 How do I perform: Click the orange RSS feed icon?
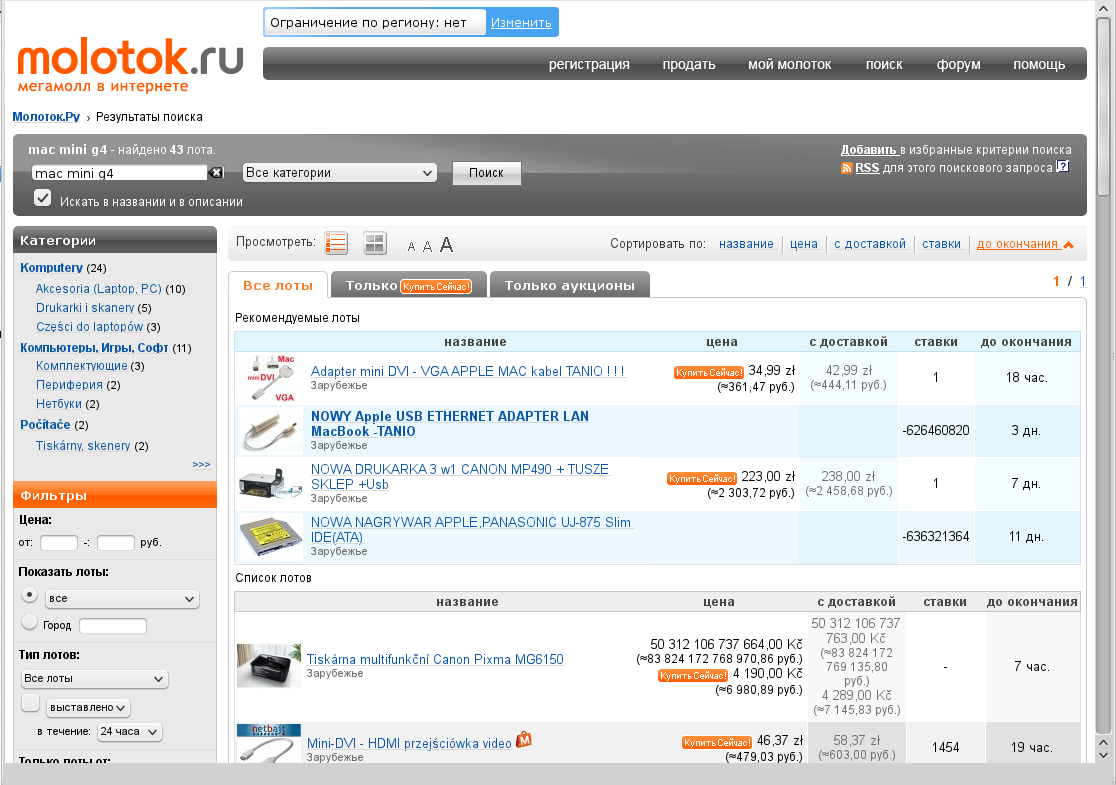click(846, 168)
